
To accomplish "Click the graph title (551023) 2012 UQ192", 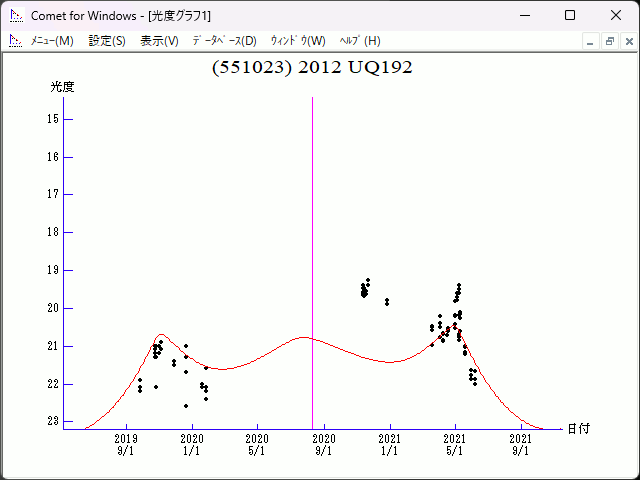I will (312, 67).
